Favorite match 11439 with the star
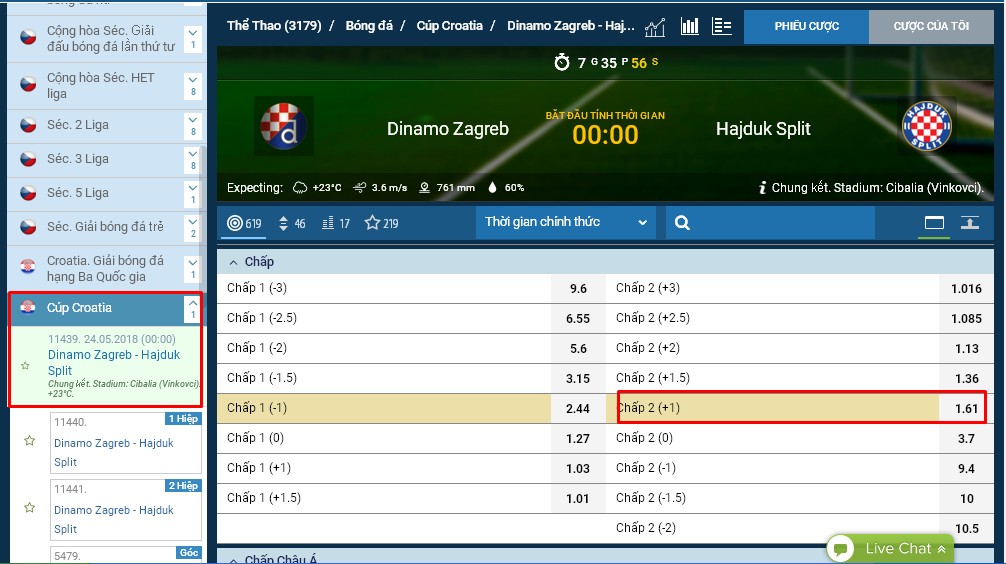This screenshot has height=564, width=1006. click(25, 366)
